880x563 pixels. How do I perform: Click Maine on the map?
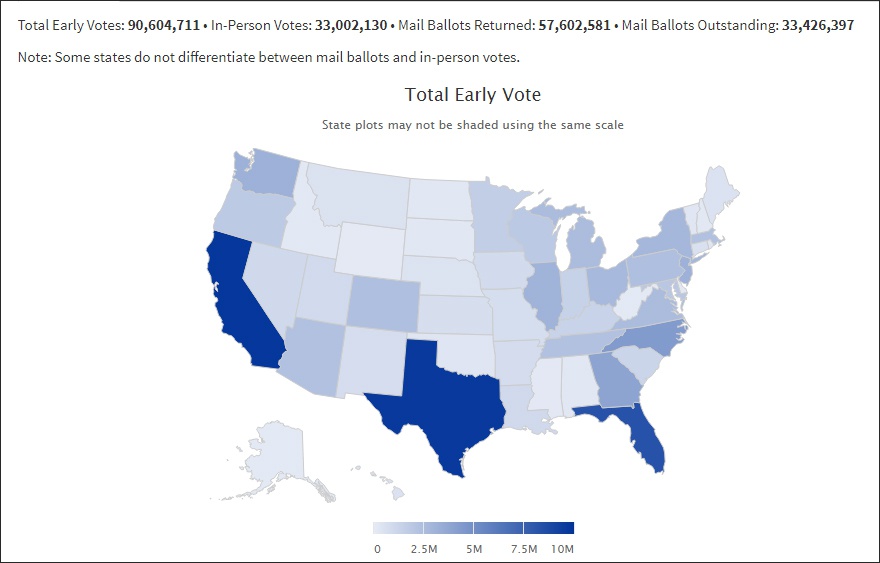(718, 194)
